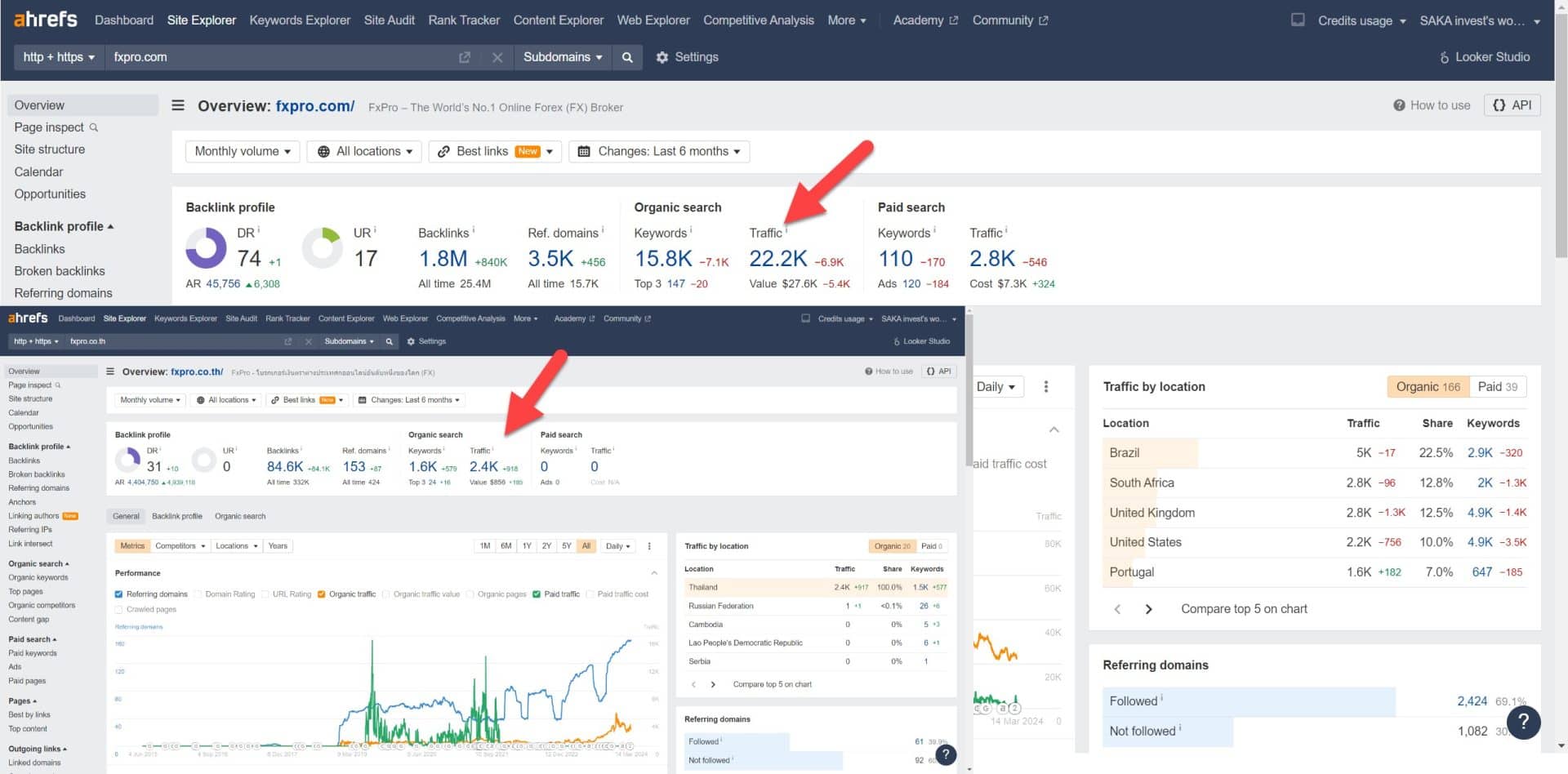The image size is (1568, 774).
Task: Open Academy external link in top header
Action: pos(925,20)
